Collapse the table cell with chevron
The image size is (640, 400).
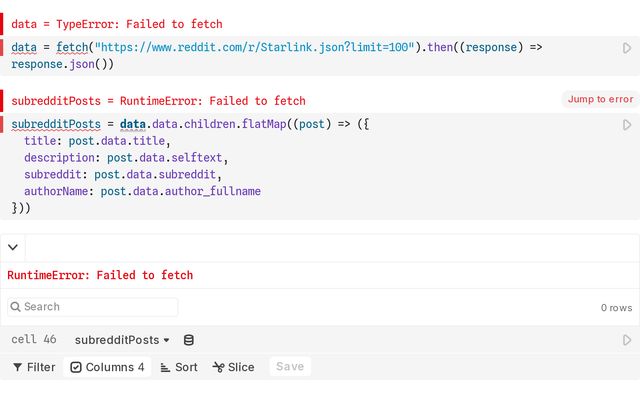tap(13, 247)
